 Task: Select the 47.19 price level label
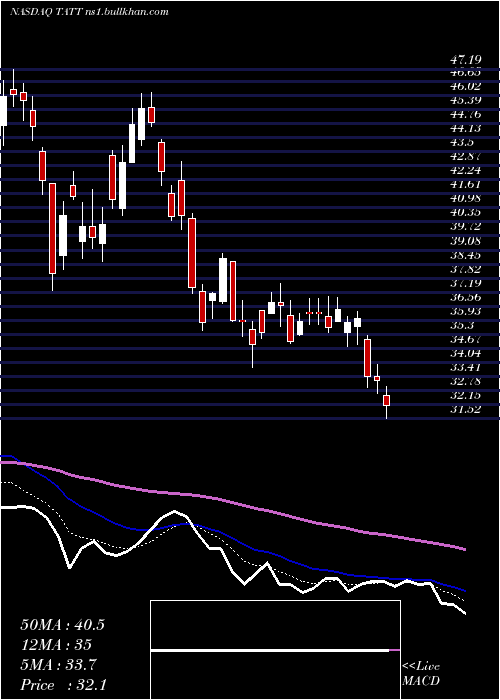[x=465, y=59]
